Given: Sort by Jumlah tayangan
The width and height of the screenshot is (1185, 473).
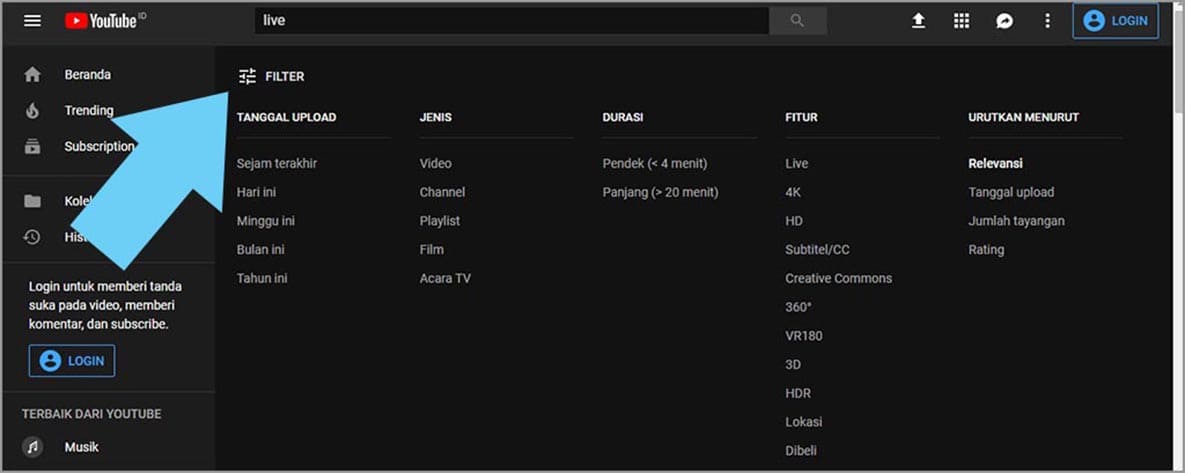Looking at the screenshot, I should coord(1016,221).
